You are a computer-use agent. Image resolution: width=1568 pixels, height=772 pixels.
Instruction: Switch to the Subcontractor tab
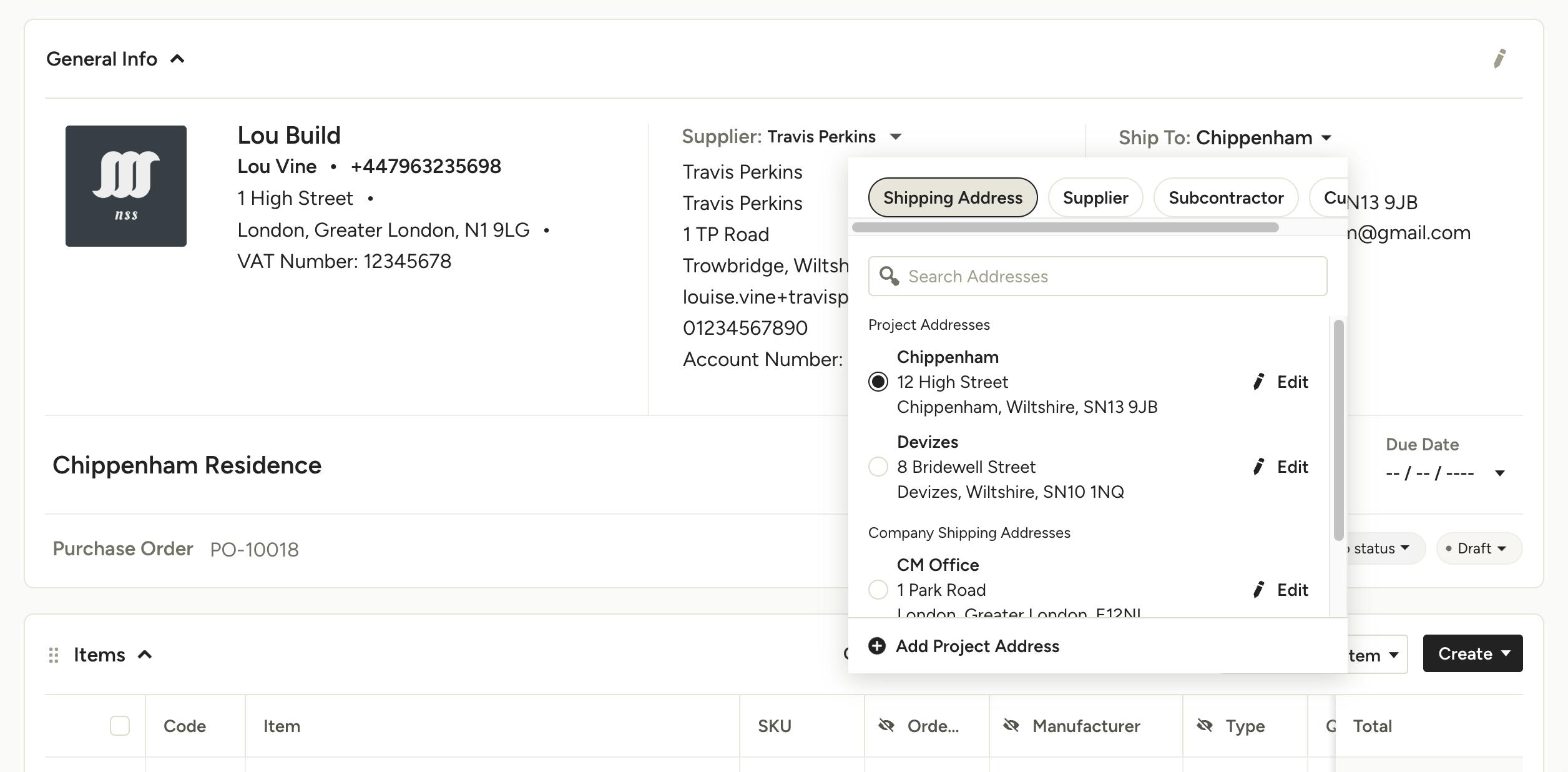[1226, 198]
